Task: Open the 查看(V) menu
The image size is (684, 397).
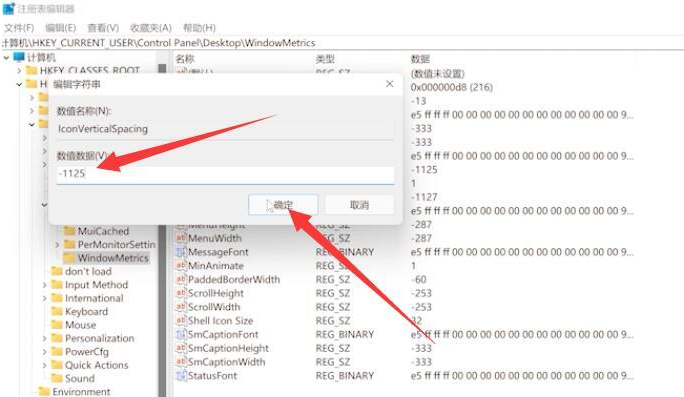Action: click(x=103, y=28)
